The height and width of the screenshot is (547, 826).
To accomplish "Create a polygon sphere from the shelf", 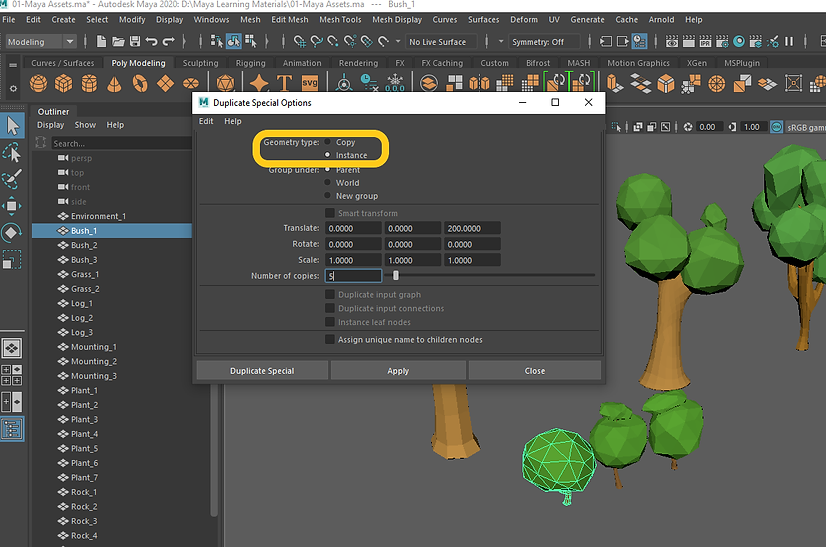I will [x=38, y=83].
